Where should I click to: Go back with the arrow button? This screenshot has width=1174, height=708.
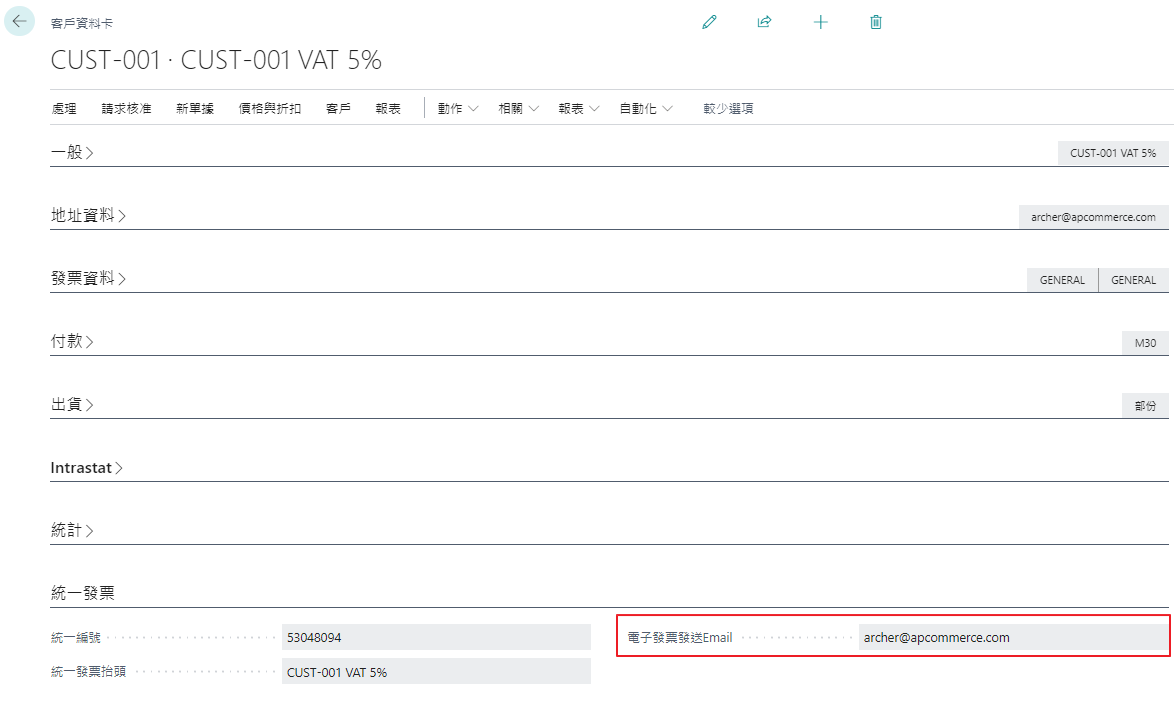pyautogui.click(x=19, y=21)
